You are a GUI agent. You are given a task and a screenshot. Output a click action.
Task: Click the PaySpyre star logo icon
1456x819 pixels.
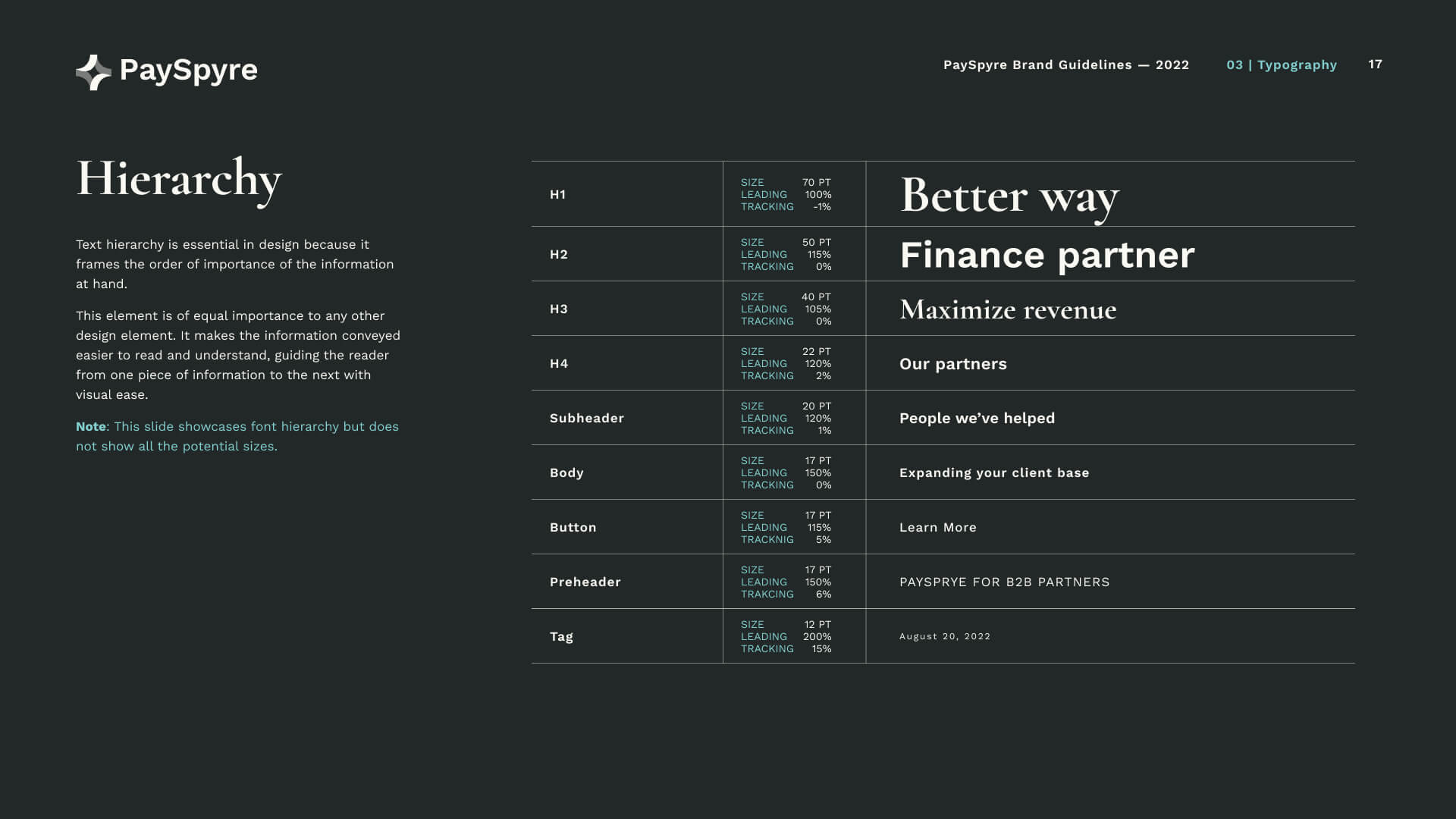click(93, 73)
